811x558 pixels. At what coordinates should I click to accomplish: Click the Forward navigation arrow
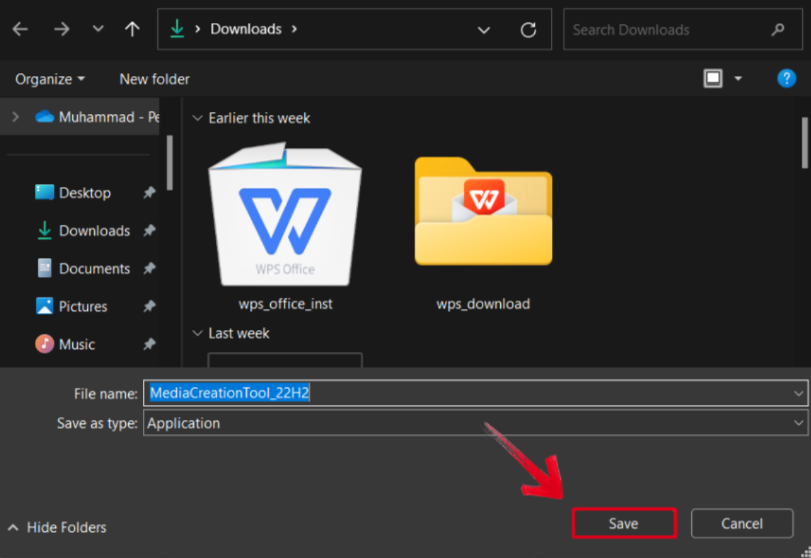point(62,30)
